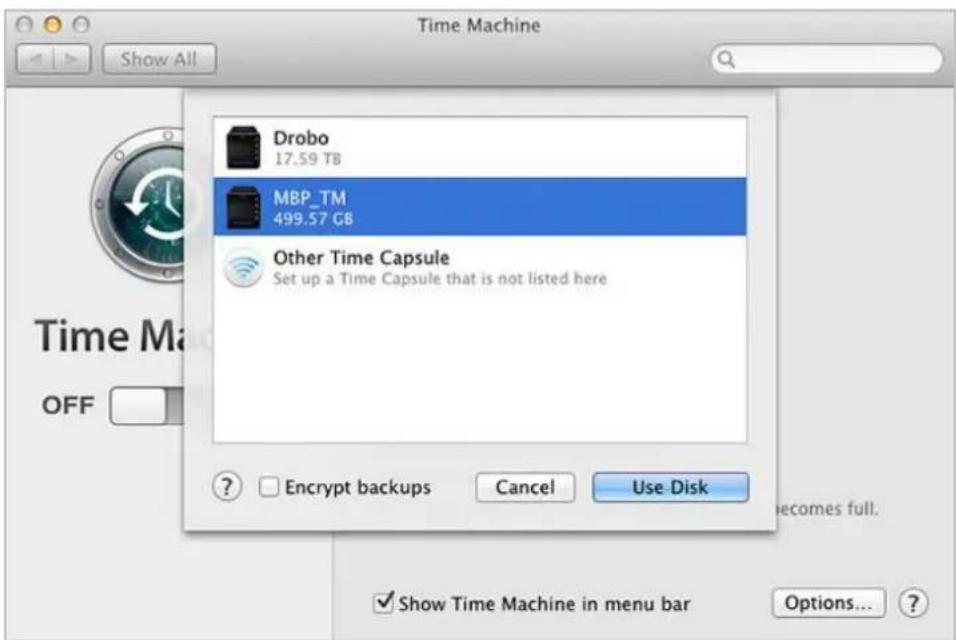Click the Time Machine window title

pyautogui.click(x=479, y=25)
